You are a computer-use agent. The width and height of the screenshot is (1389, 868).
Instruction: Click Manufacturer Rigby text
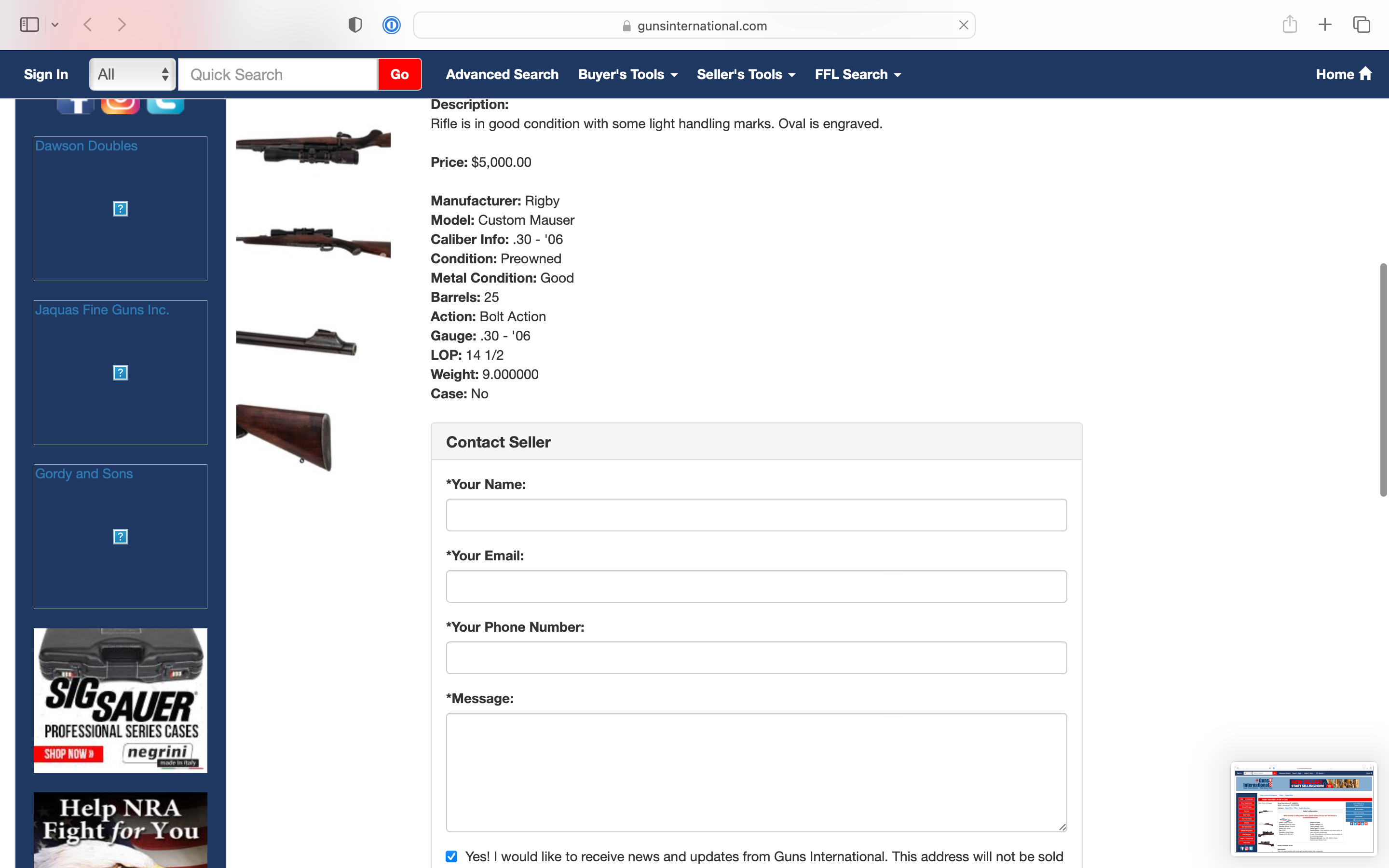[495, 201]
